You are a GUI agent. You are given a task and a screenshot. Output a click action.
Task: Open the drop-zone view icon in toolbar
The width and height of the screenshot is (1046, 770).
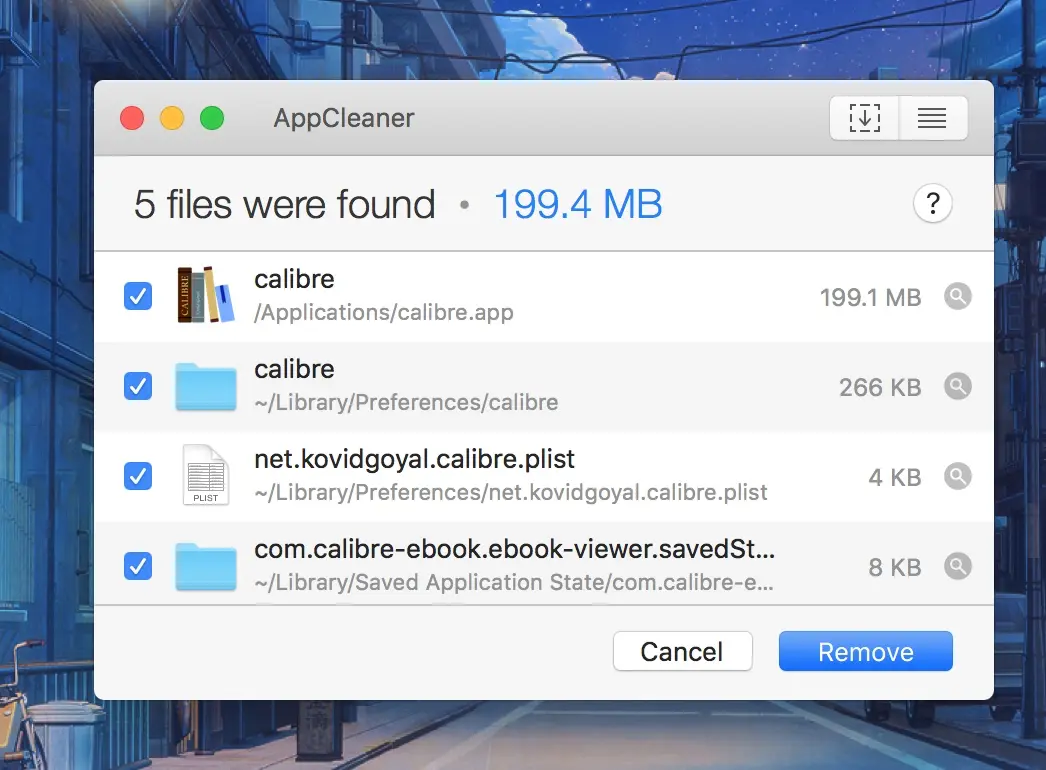pyautogui.click(x=865, y=118)
